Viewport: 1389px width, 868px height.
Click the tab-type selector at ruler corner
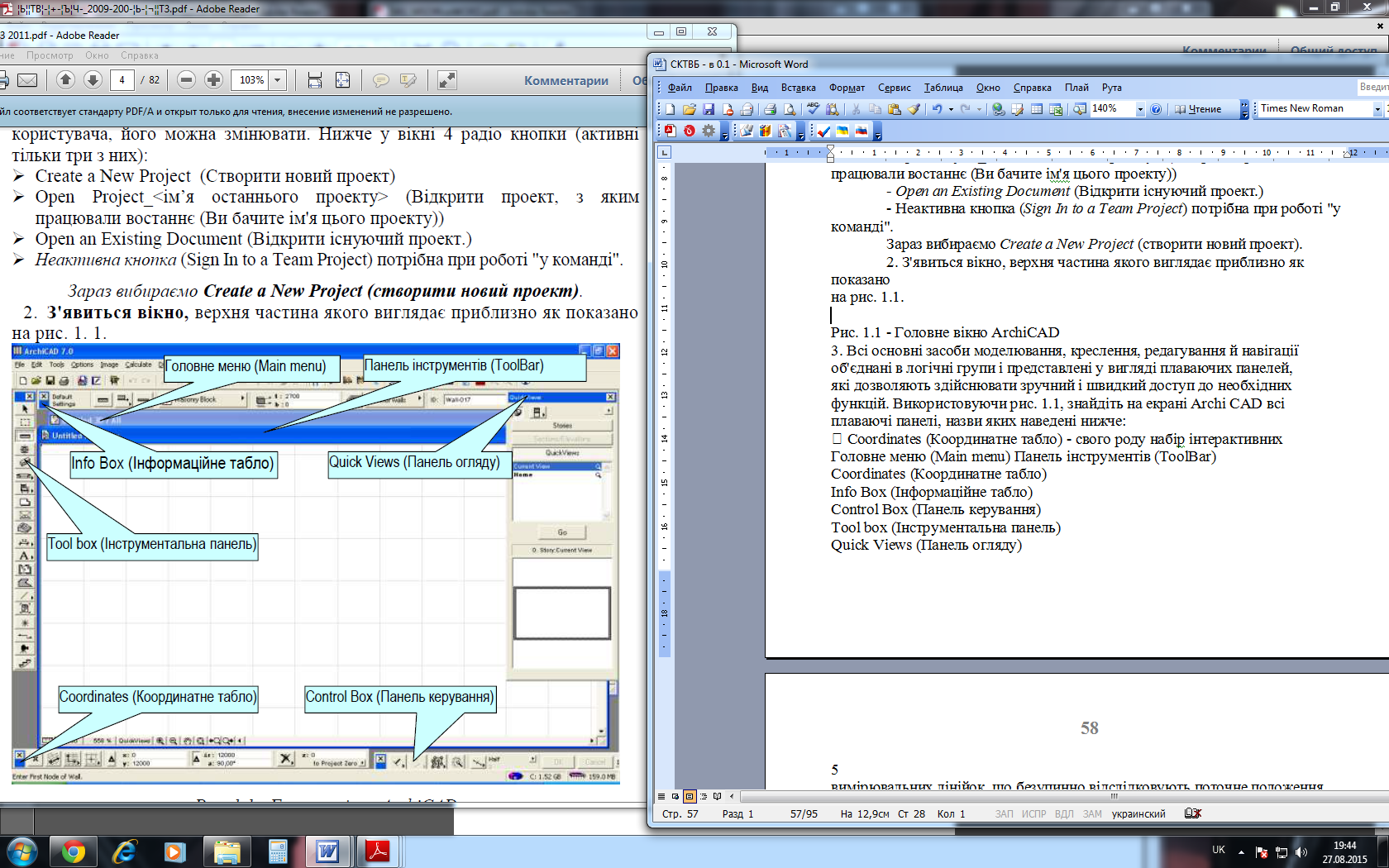point(664,153)
